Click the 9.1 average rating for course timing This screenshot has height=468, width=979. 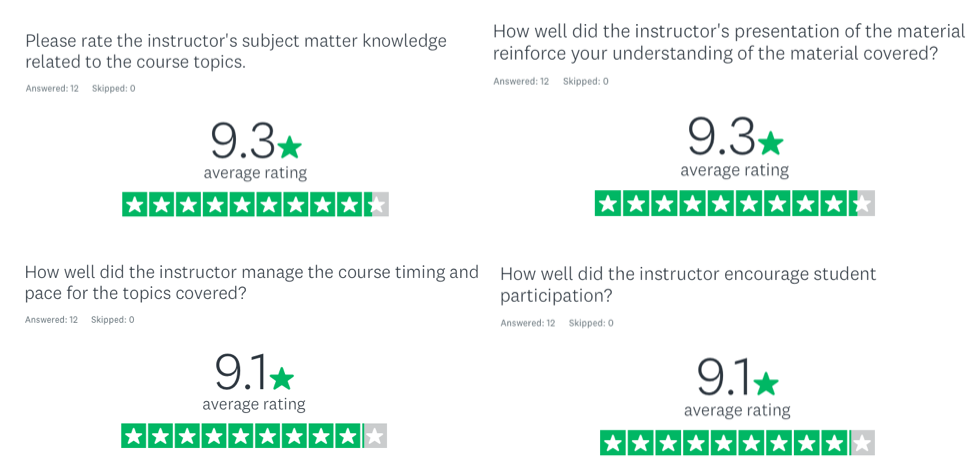pos(241,372)
